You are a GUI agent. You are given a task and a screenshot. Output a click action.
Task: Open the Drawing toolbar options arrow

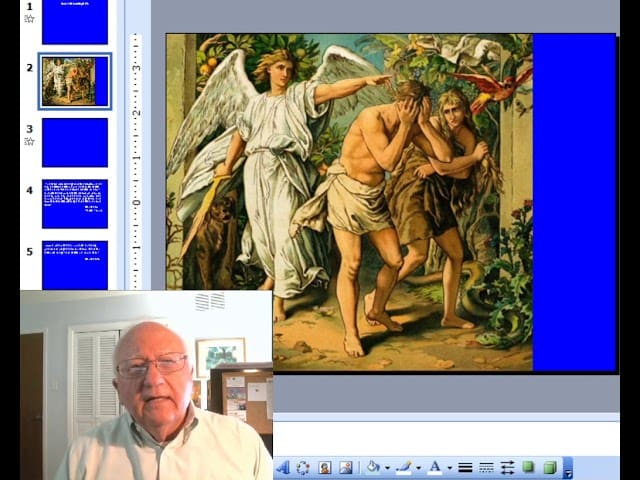click(x=568, y=468)
